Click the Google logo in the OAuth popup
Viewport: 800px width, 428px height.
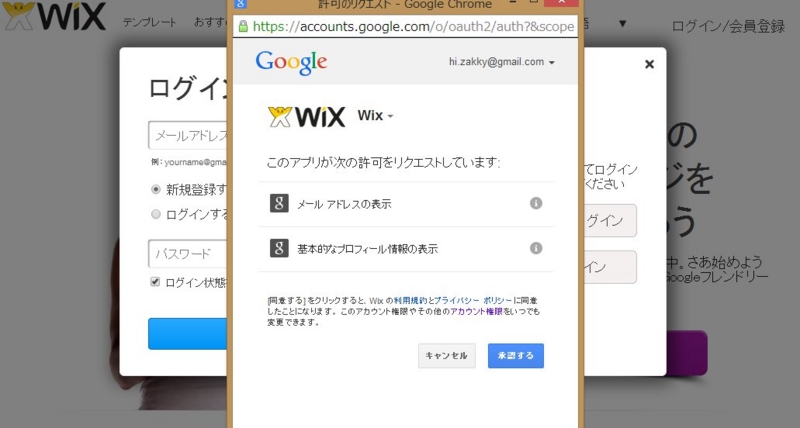click(x=291, y=63)
